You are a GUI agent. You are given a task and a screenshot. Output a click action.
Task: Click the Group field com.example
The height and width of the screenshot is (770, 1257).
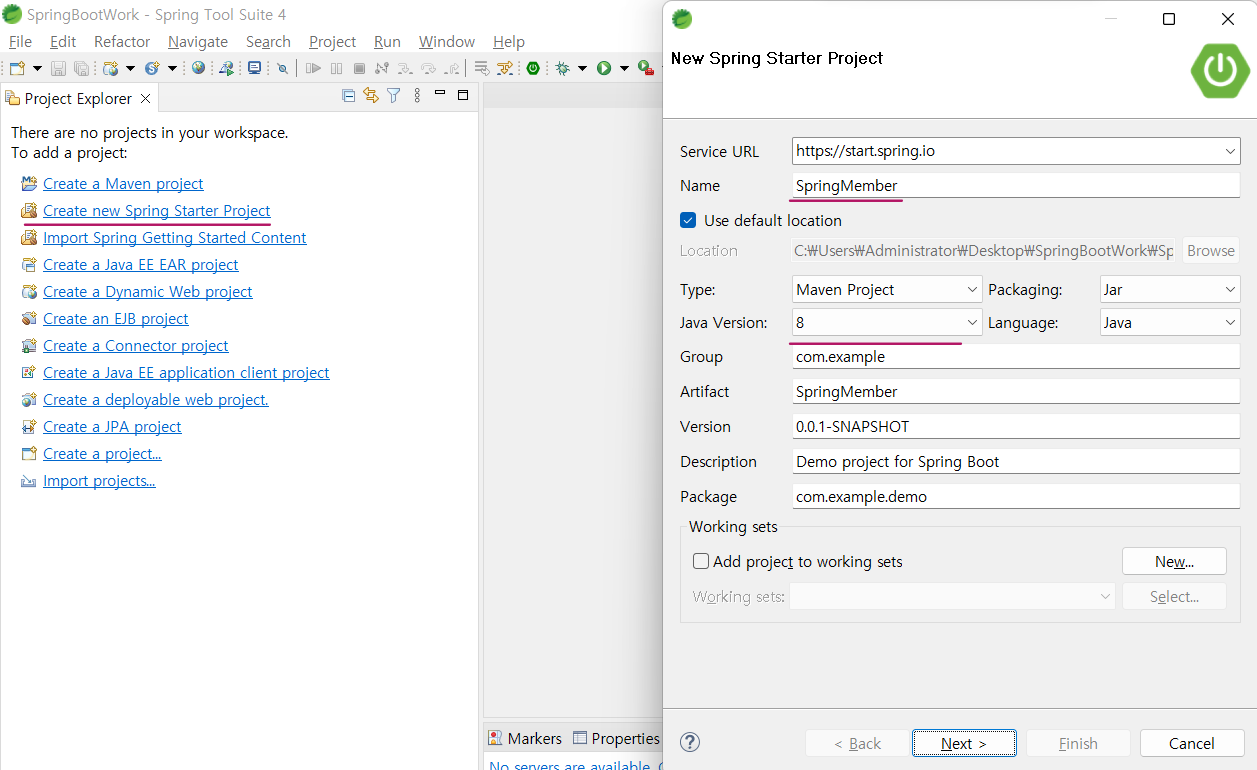point(1016,356)
